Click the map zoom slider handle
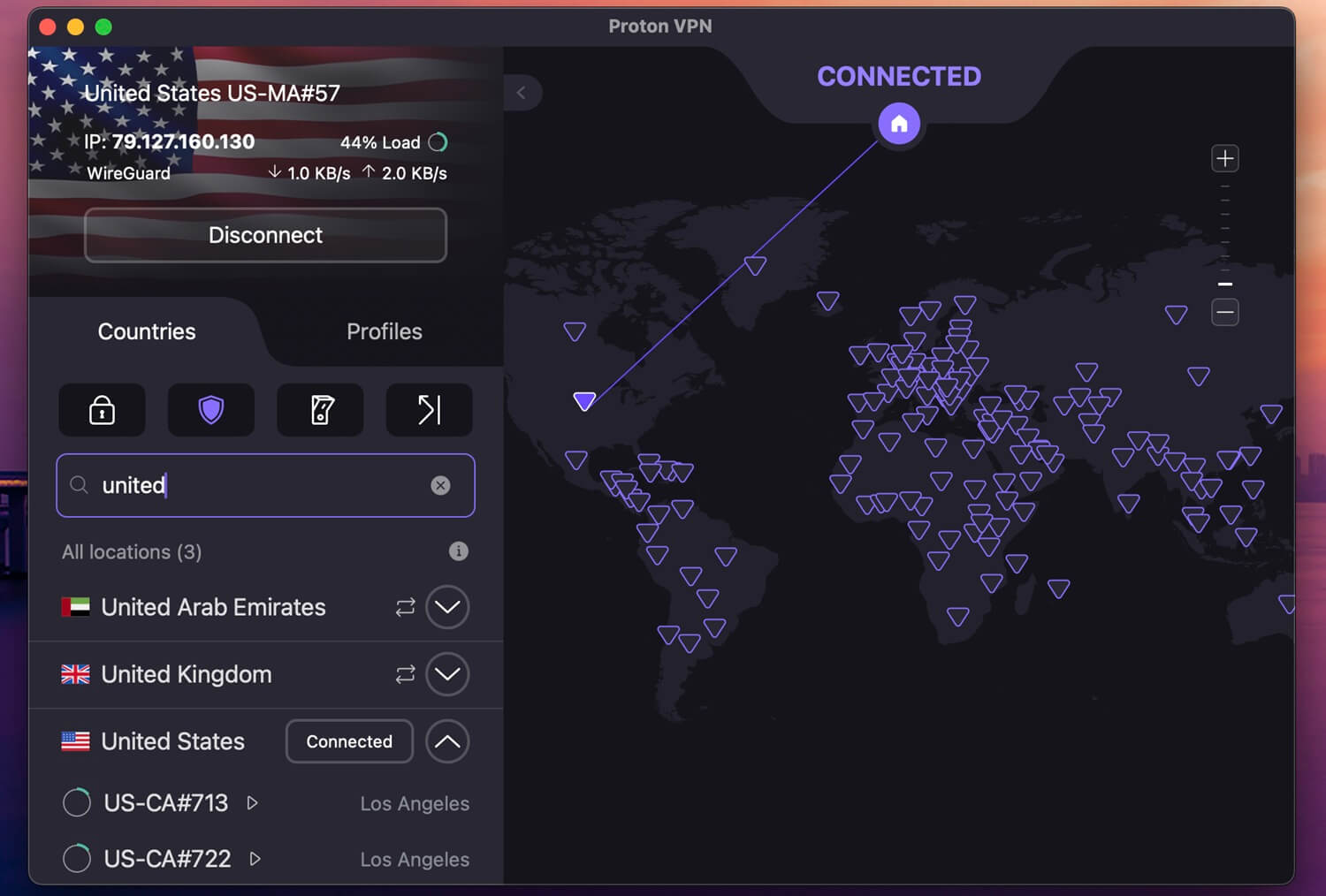Viewport: 1326px width, 896px height. (x=1225, y=285)
